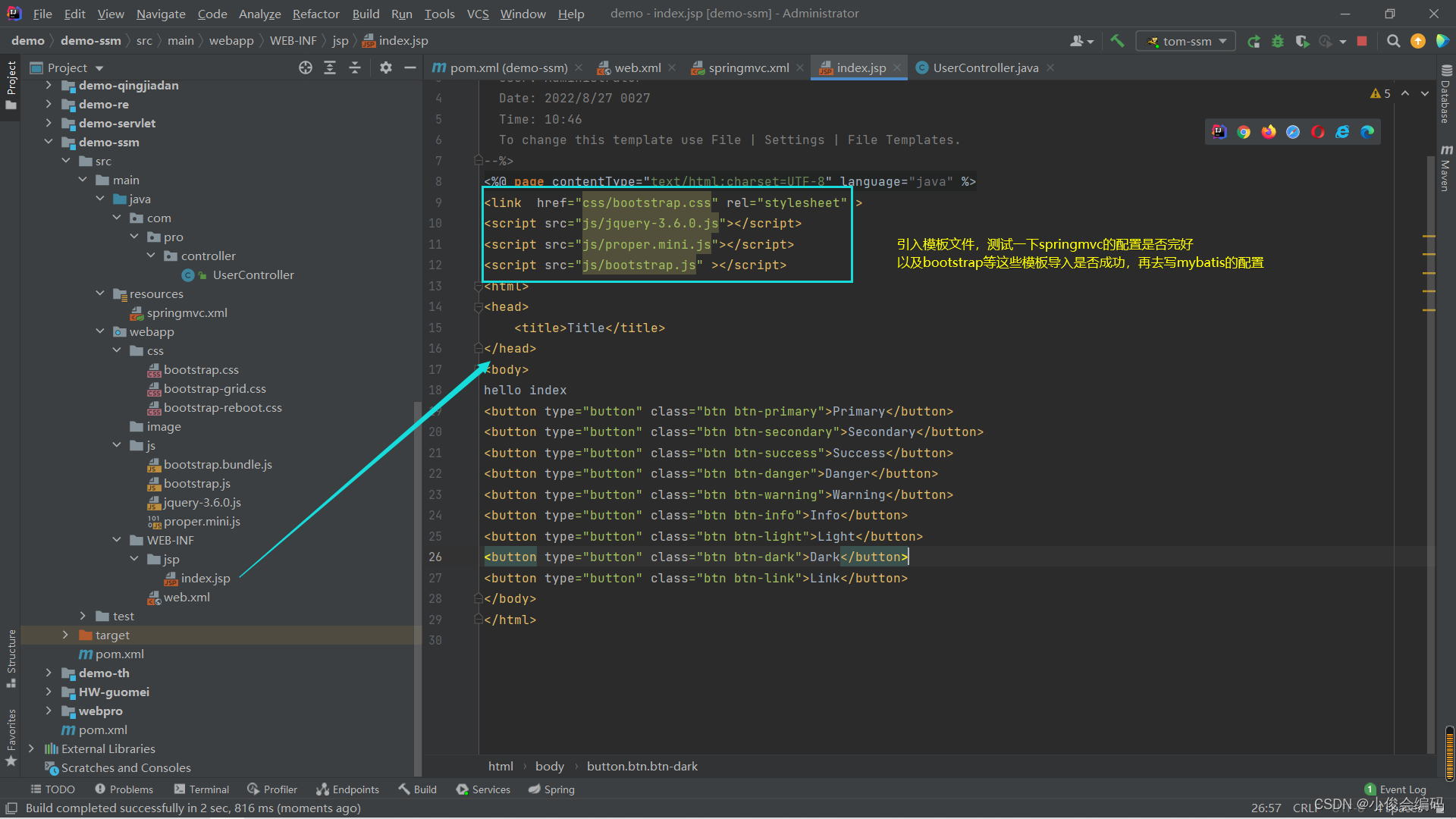Viewport: 1456px width, 819px height.
Task: Click the Run with Coverage icon
Action: pyautogui.click(x=1302, y=41)
